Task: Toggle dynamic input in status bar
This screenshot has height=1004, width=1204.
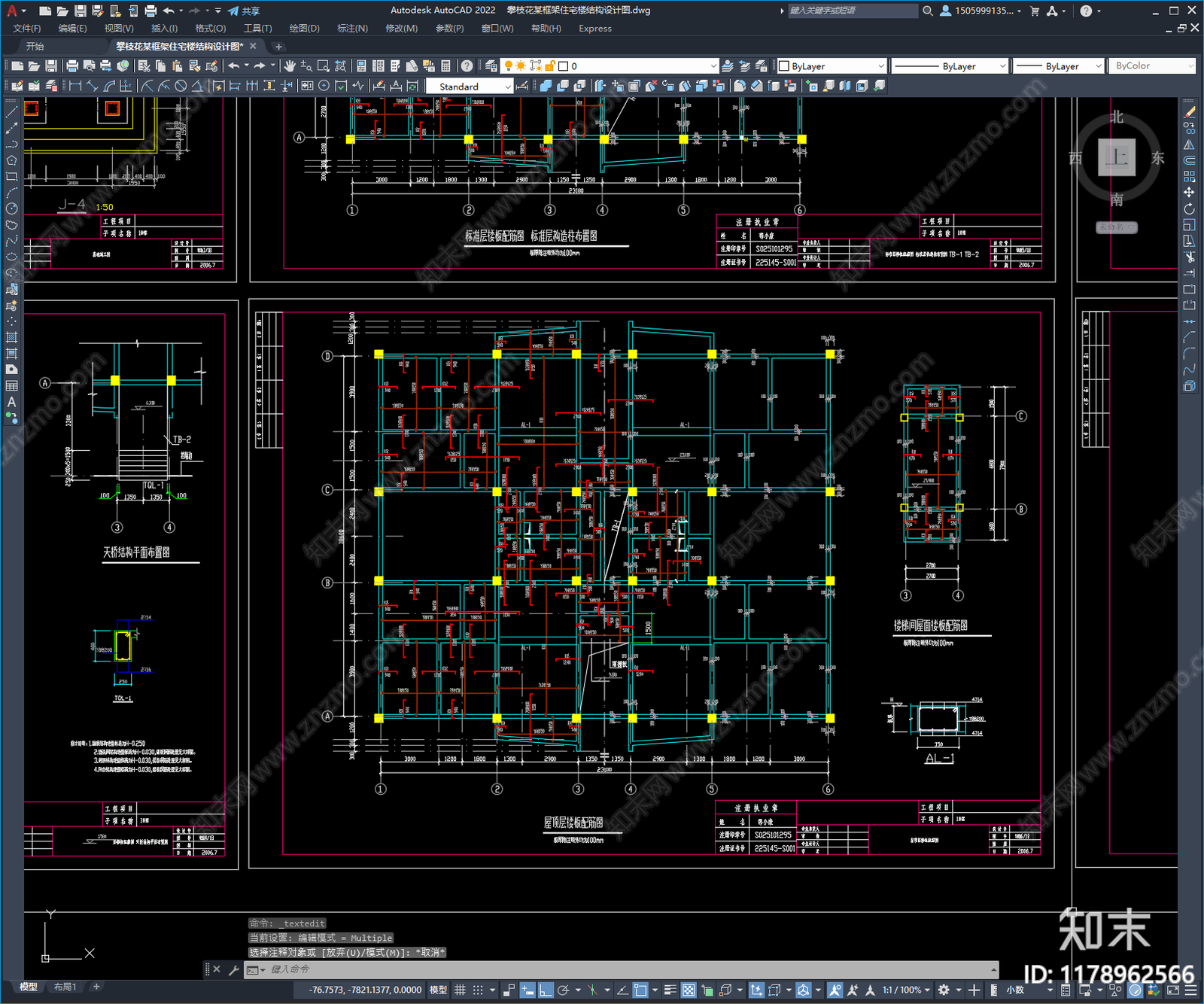Action: [x=528, y=990]
